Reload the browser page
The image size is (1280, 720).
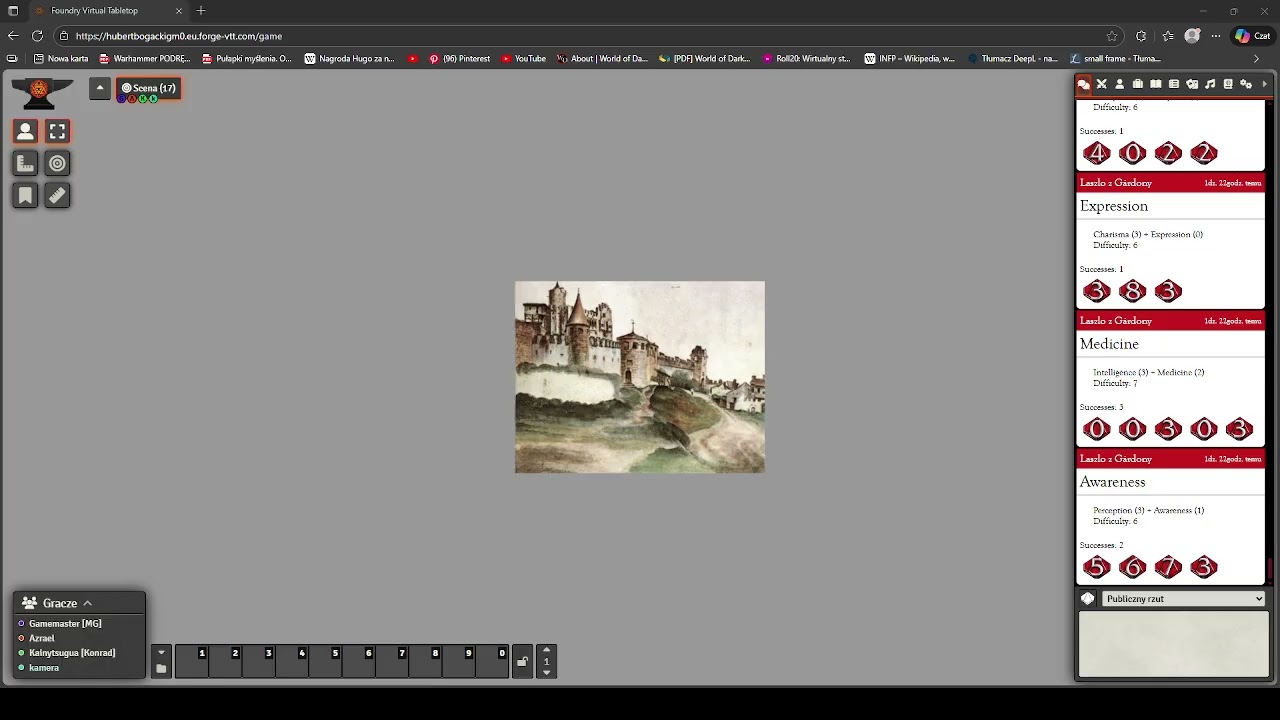pyautogui.click(x=37, y=36)
